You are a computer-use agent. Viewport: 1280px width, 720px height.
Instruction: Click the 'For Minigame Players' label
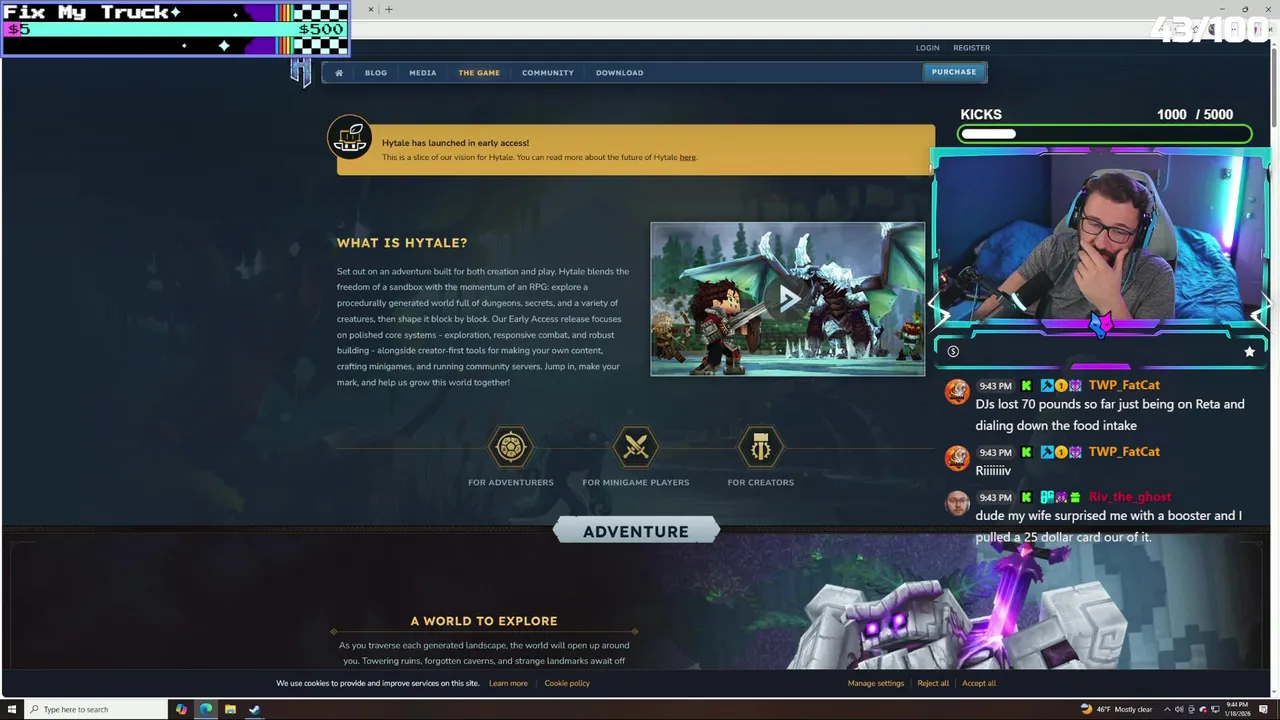pos(636,482)
